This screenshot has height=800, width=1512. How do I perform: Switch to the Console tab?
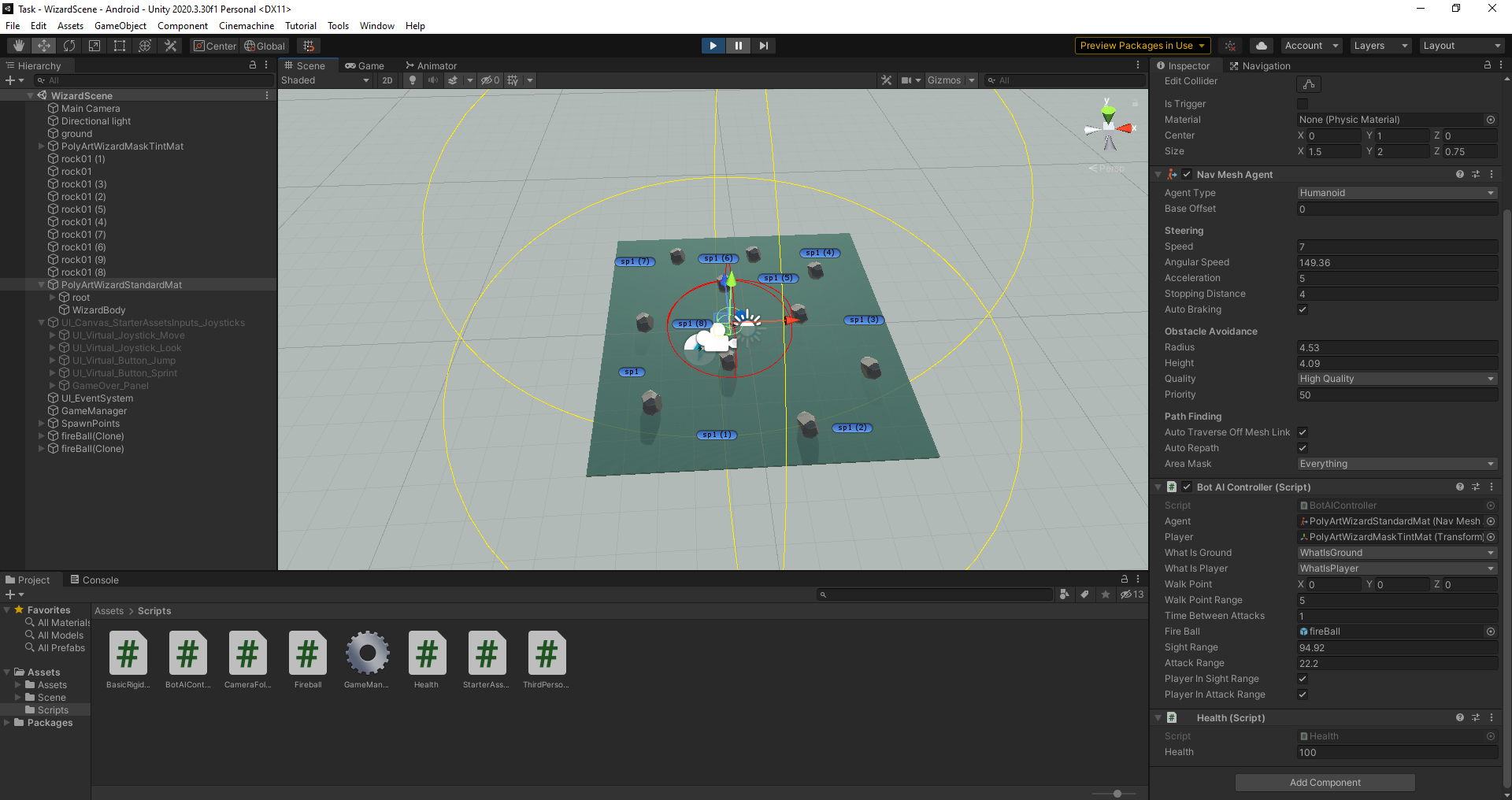click(94, 580)
